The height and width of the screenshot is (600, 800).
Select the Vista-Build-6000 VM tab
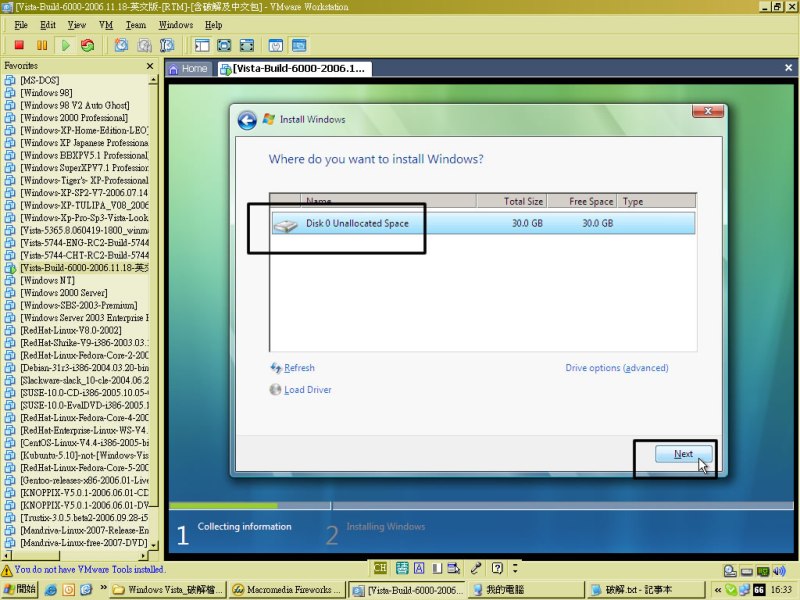coord(294,68)
